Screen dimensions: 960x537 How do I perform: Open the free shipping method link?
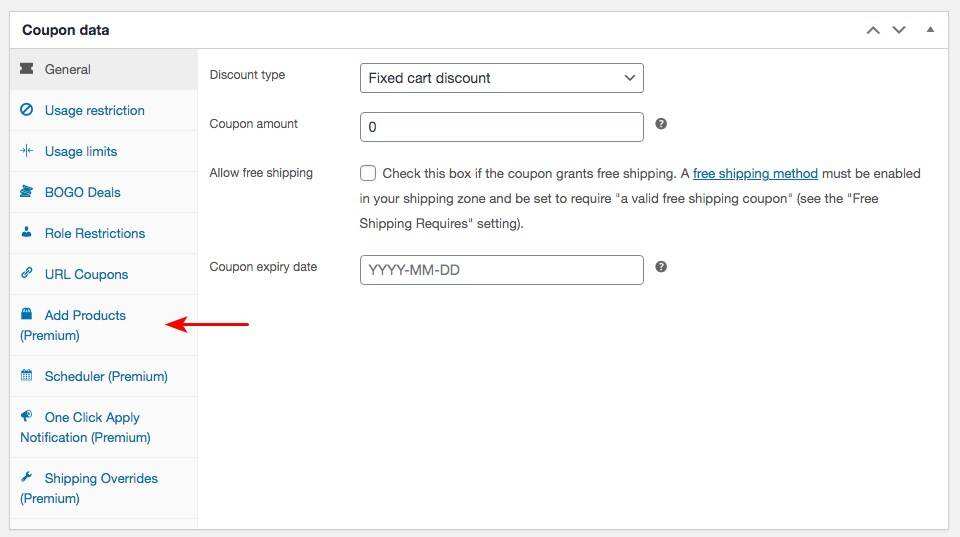click(x=755, y=173)
